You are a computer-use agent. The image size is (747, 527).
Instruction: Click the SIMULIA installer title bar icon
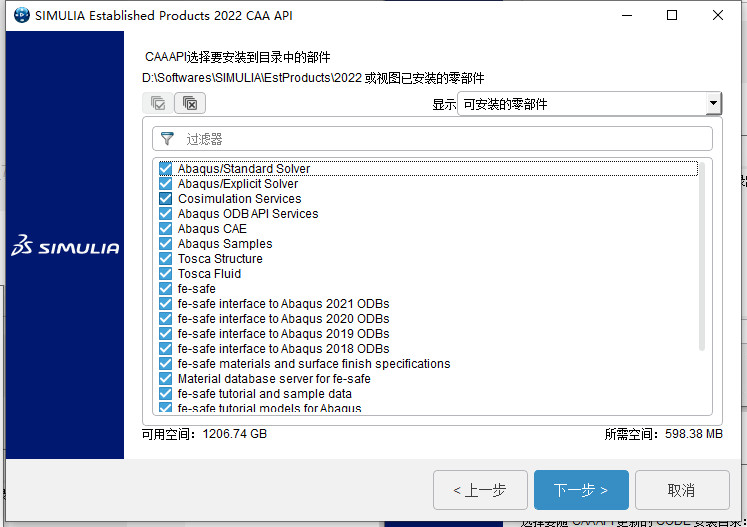point(22,15)
